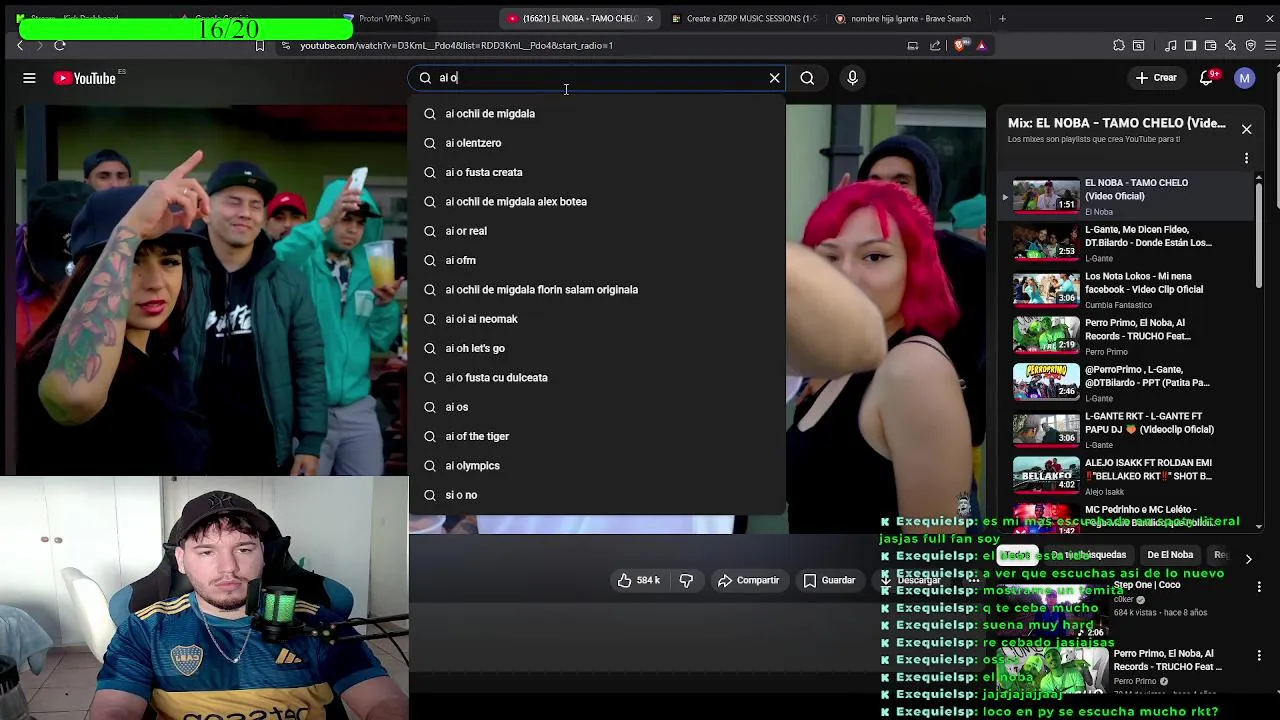Viewport: 1280px width, 720px height.
Task: Open the YouTube hamburger guide menu
Action: coord(29,78)
